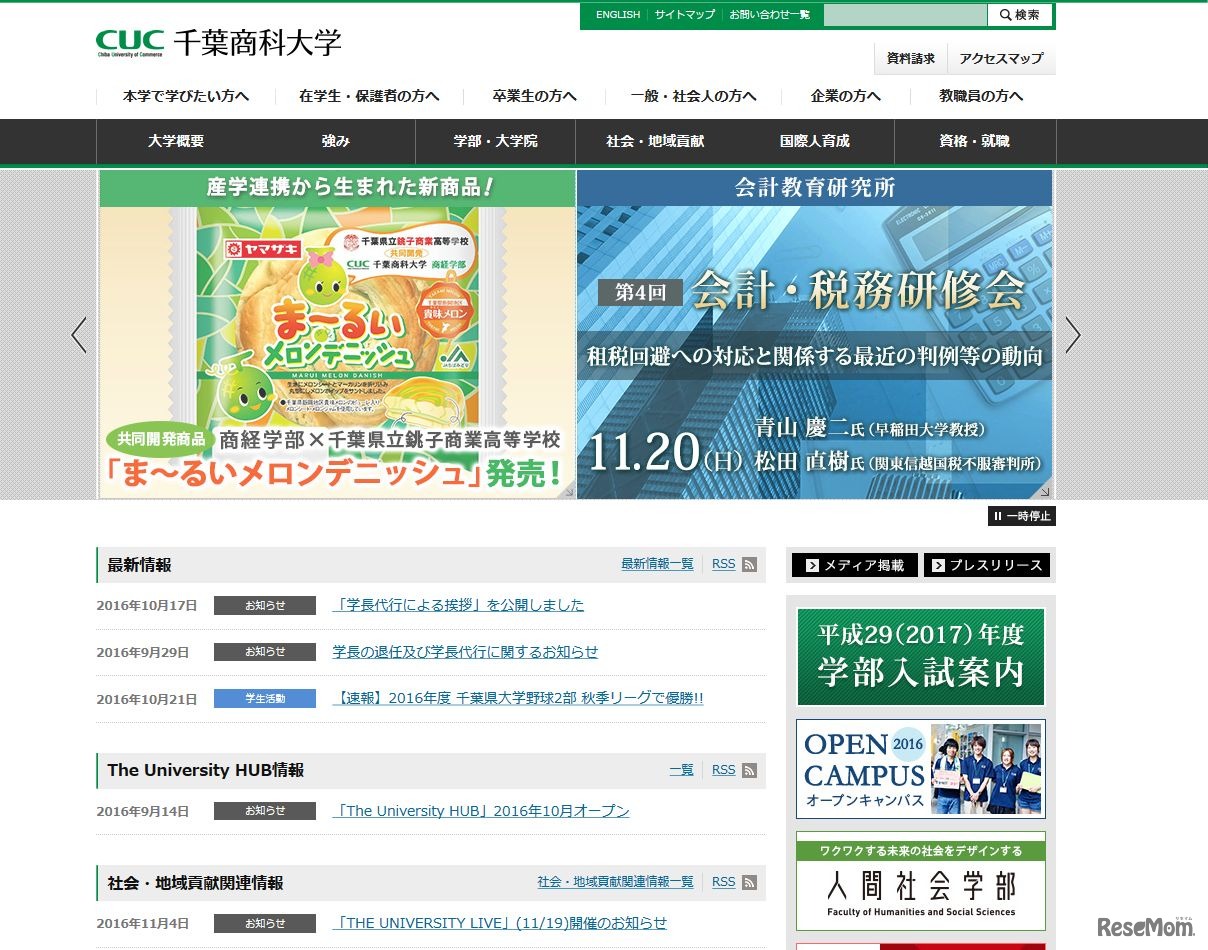Open the サイトマップ link
The height and width of the screenshot is (950, 1208).
[685, 15]
